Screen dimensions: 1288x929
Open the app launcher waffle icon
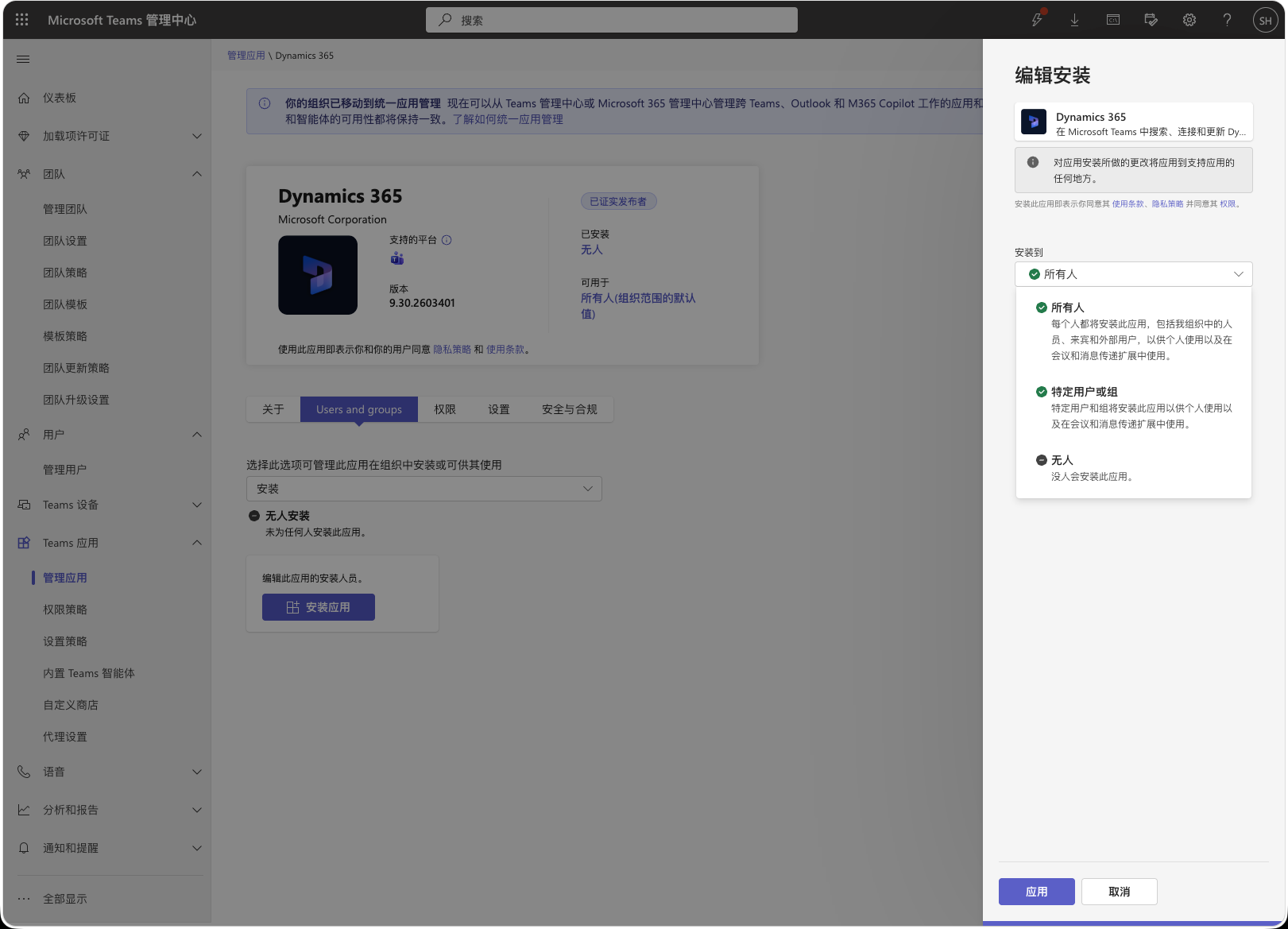(x=22, y=20)
